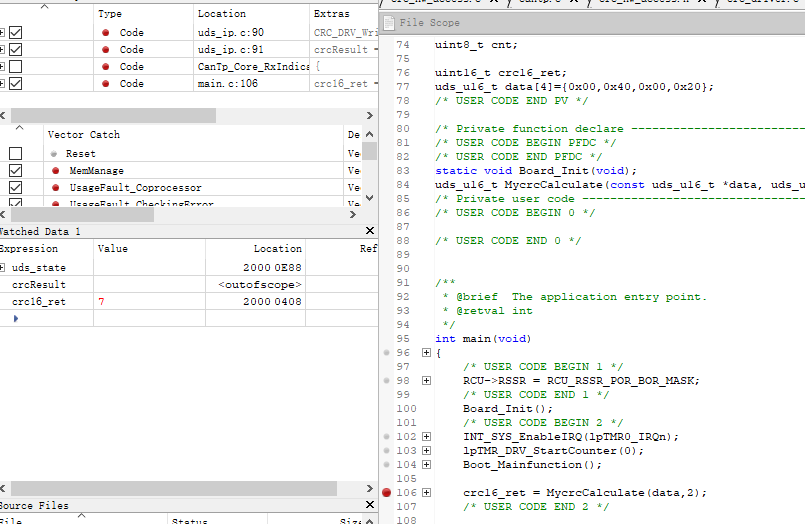Disable the main.c:106 breakpoint checkbox
The height and width of the screenshot is (524, 805).
point(15,83)
